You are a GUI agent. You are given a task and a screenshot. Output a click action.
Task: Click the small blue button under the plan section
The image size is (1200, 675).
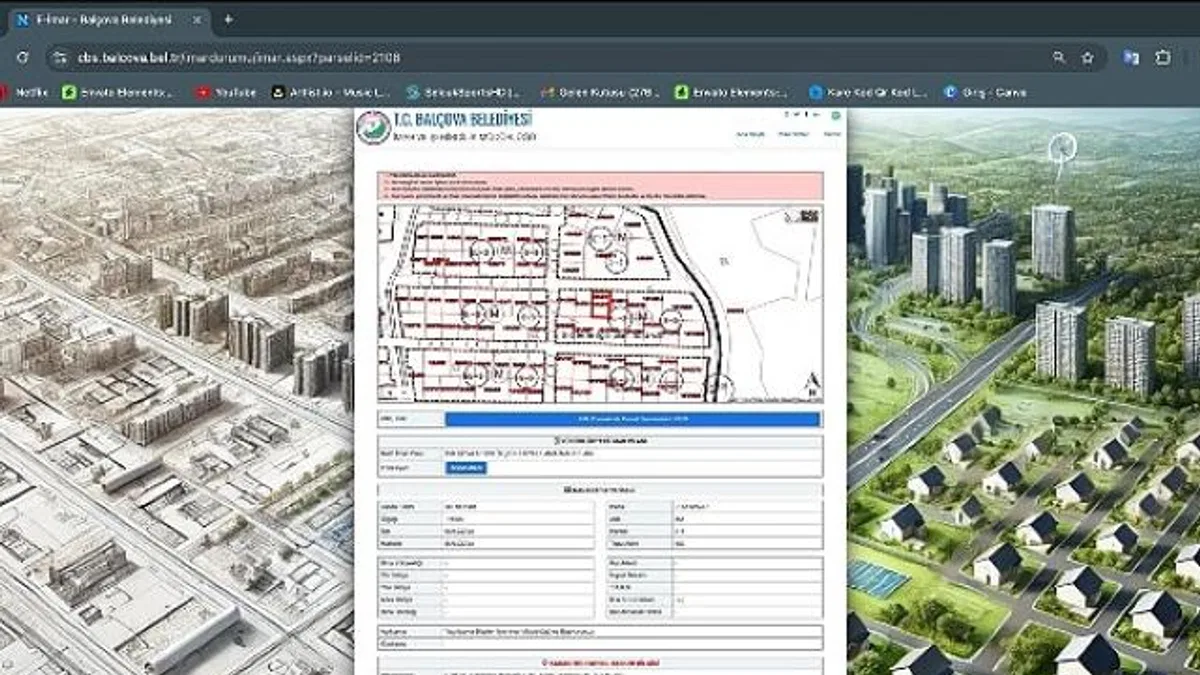tap(466, 468)
